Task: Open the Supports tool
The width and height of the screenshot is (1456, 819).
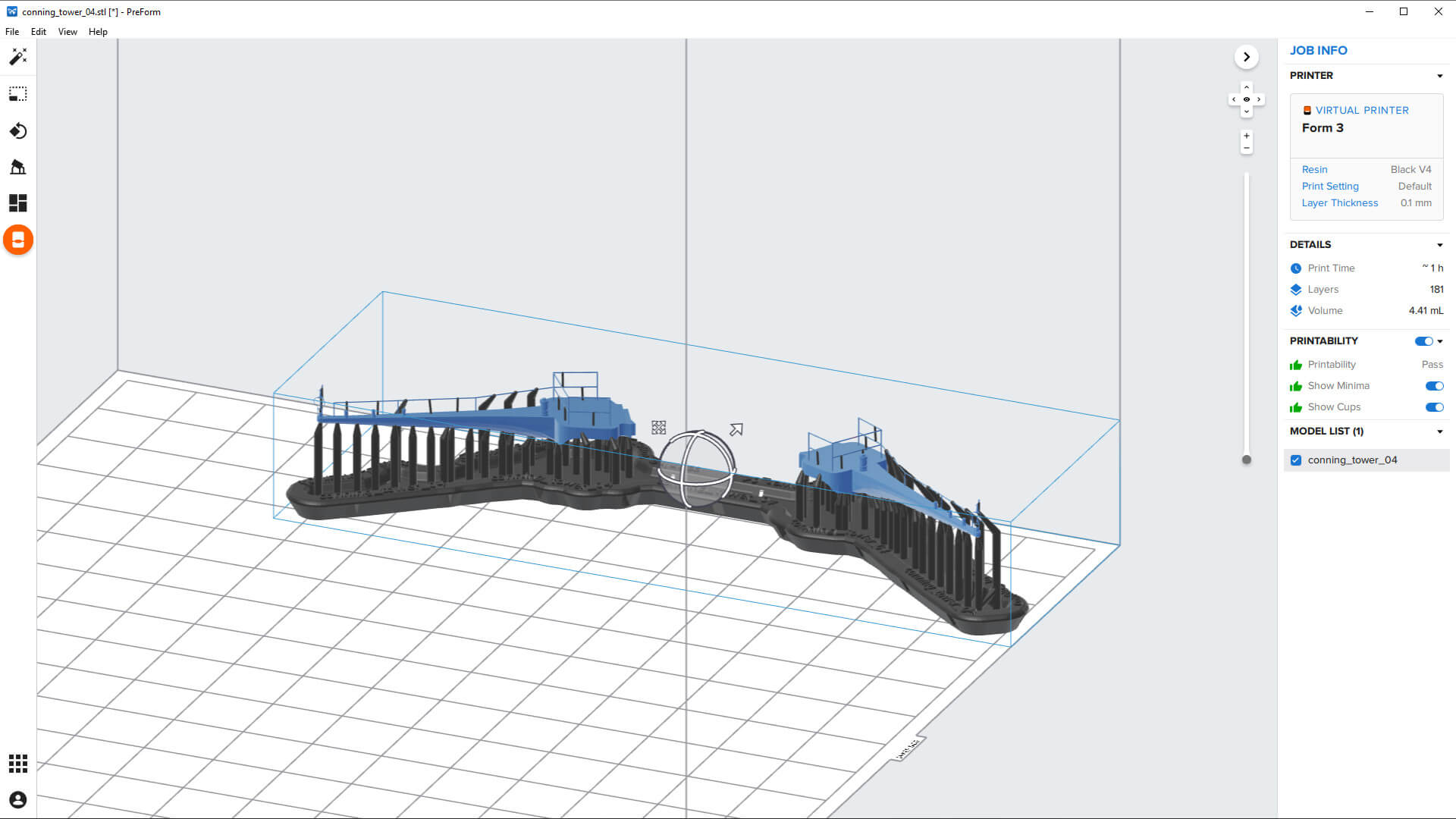Action: pyautogui.click(x=18, y=167)
